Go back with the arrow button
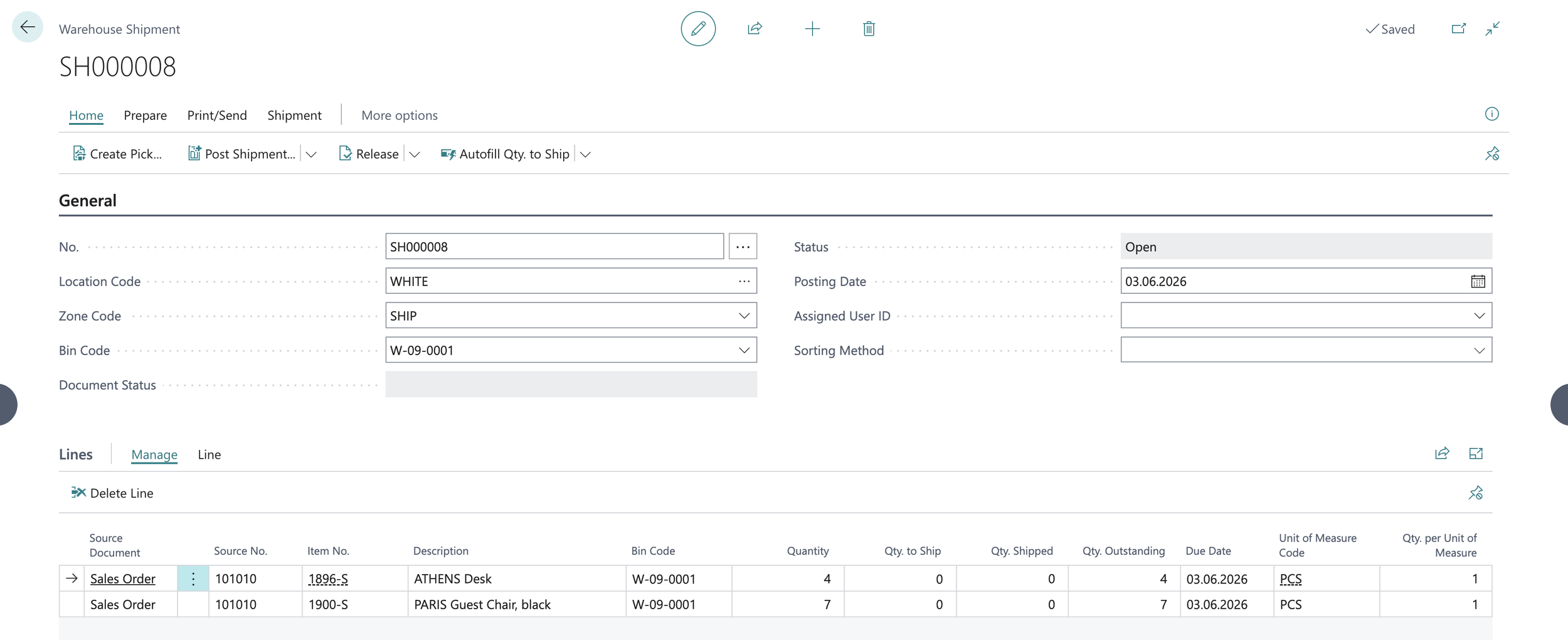This screenshot has width=1568, height=640. (x=28, y=27)
